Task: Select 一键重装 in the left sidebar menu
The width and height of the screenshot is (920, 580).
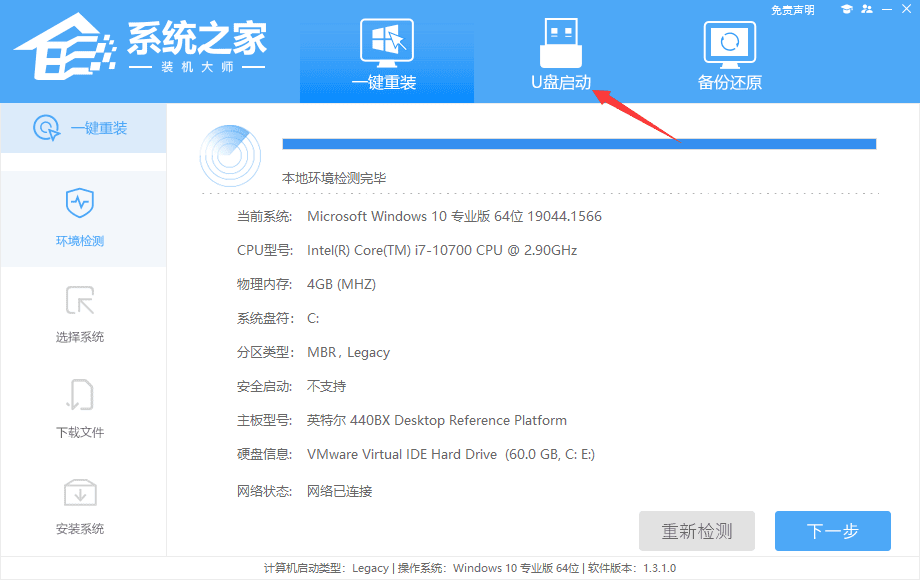Action: click(x=84, y=129)
